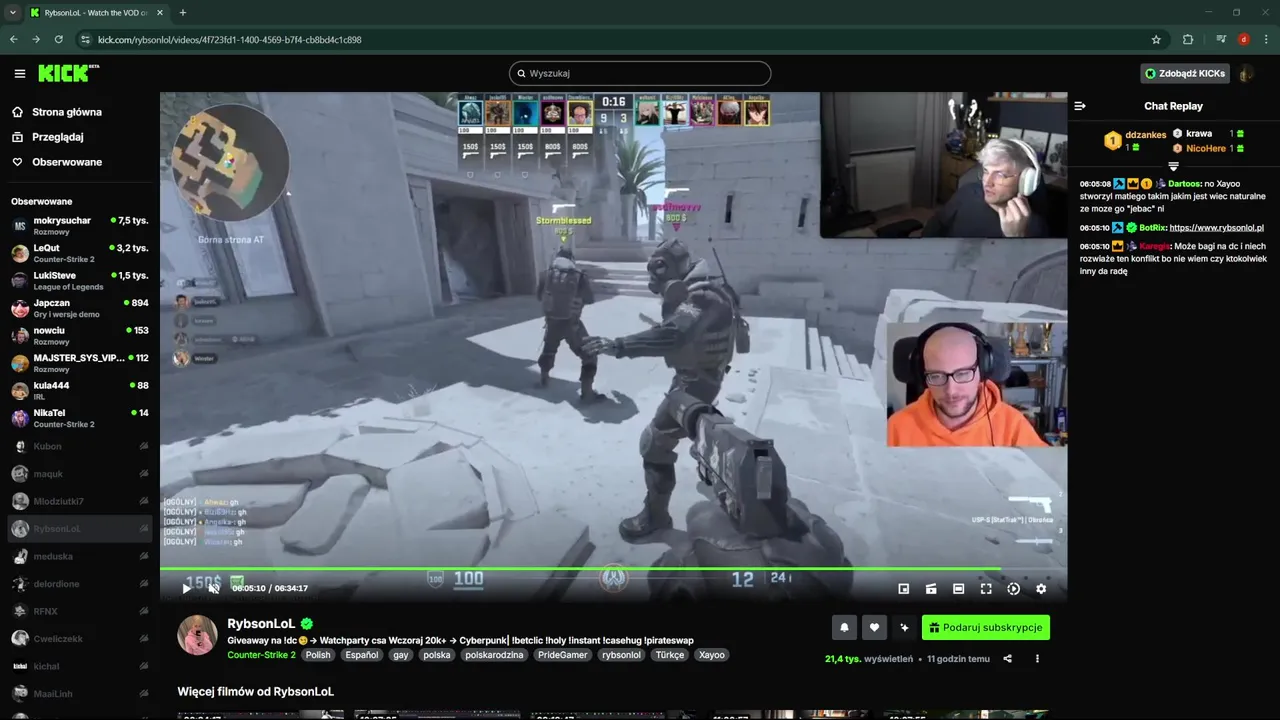This screenshot has height=720, width=1280.
Task: Open offline maquk channel
Action: 80,473
